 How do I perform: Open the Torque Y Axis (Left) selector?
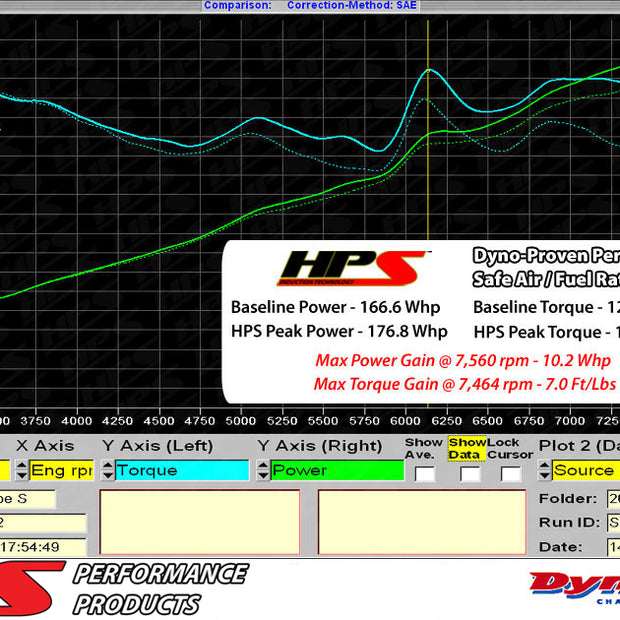click(x=182, y=470)
